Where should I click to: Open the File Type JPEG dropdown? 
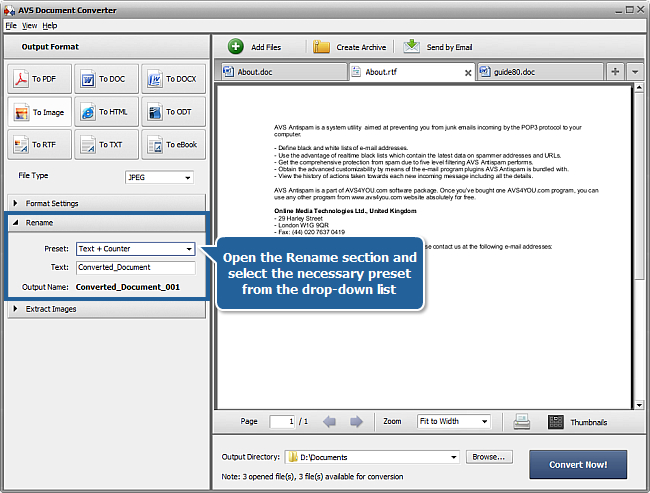[159, 177]
